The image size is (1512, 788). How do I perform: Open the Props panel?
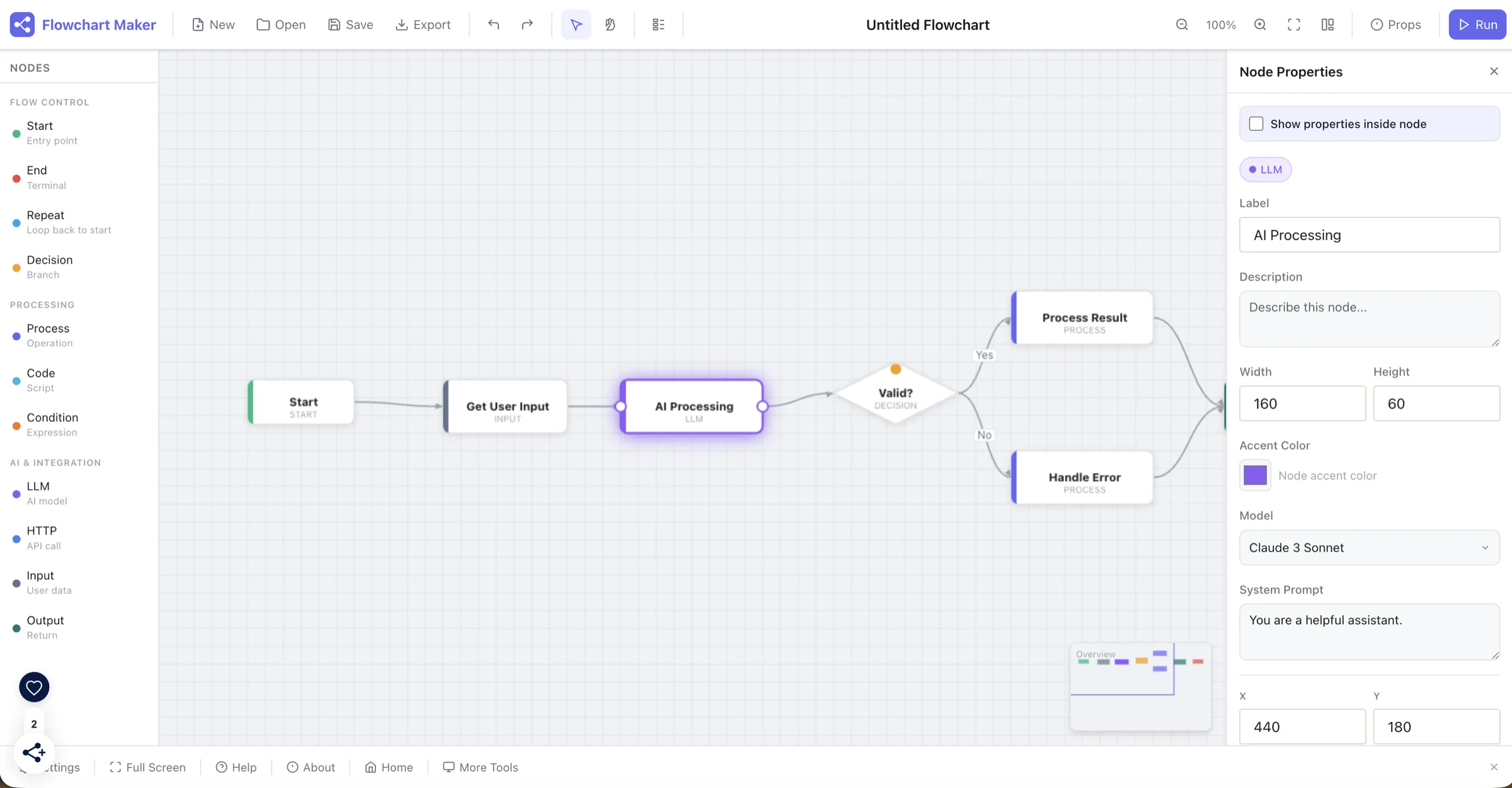click(x=1395, y=25)
